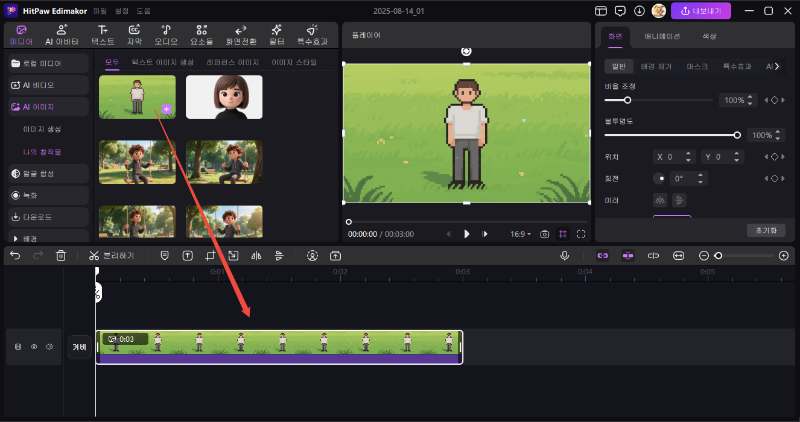Toggle track visibility eye icon

coord(34,347)
